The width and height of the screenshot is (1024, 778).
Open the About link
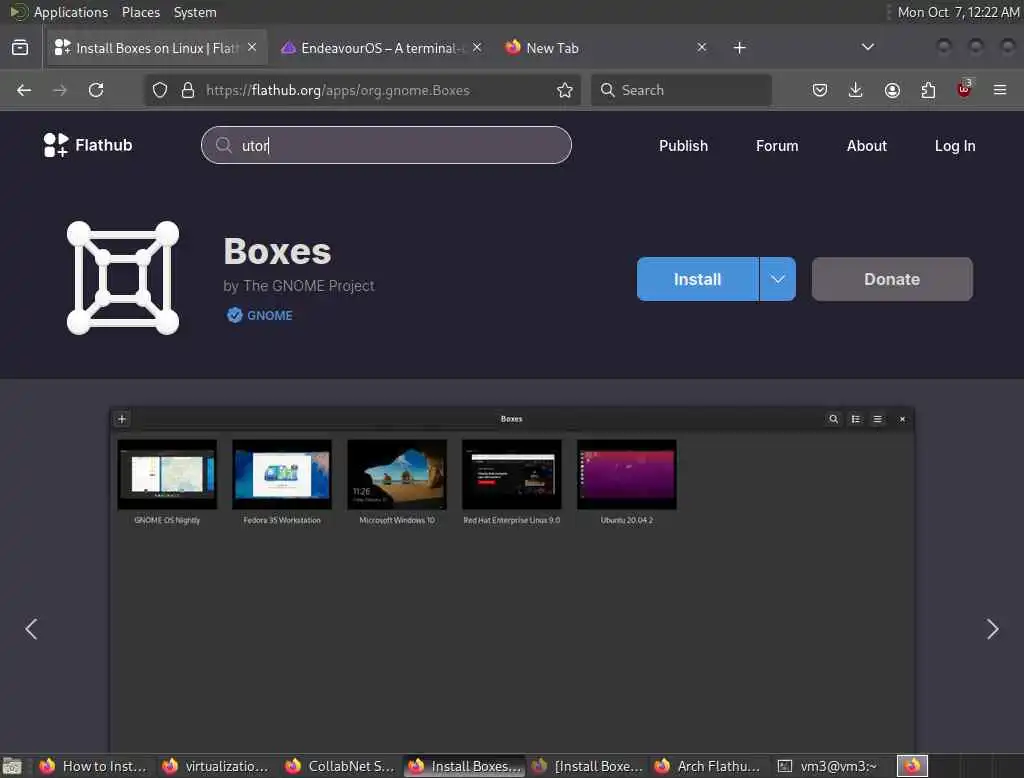(867, 146)
